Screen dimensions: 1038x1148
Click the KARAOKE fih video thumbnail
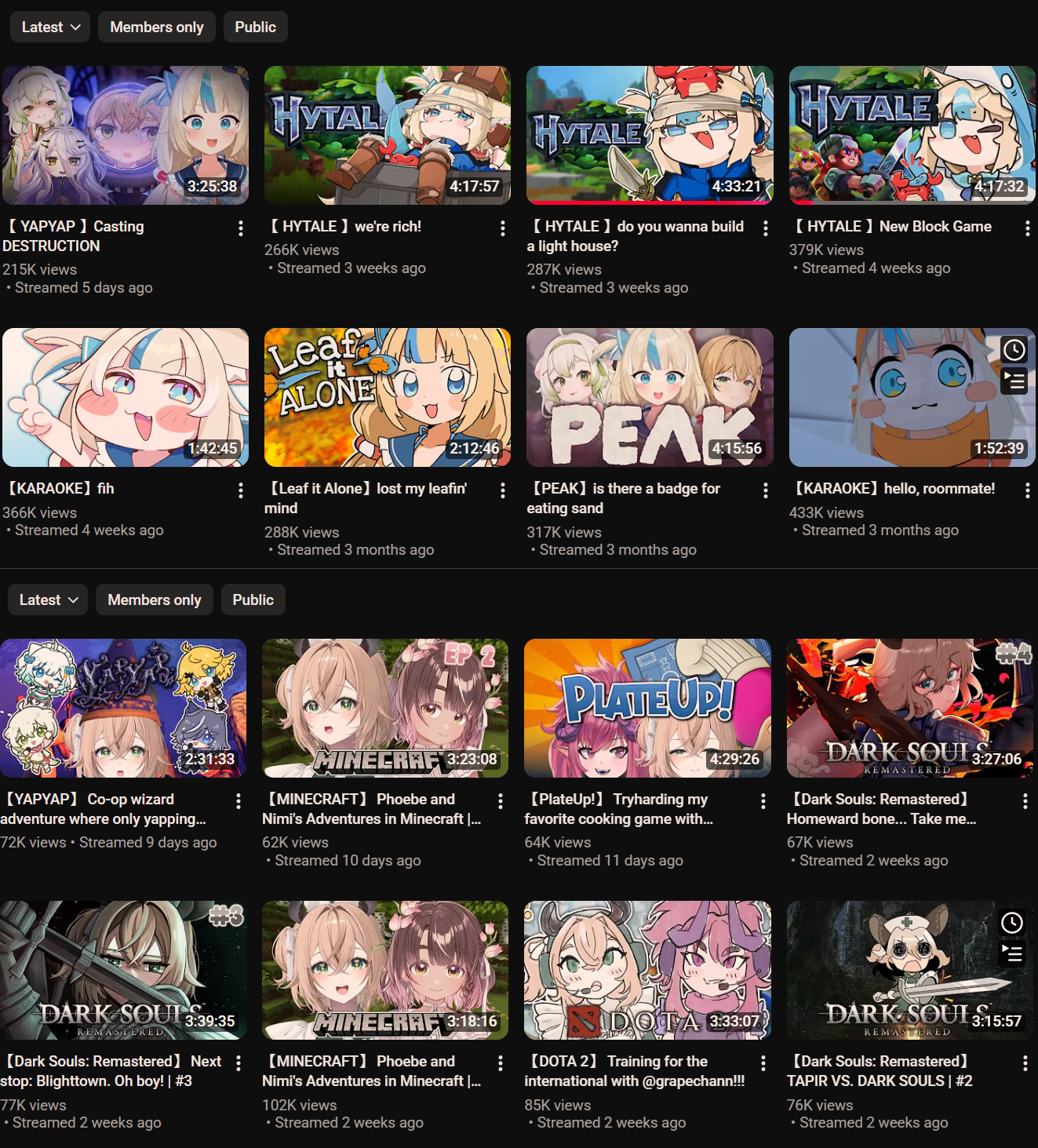[x=126, y=398]
